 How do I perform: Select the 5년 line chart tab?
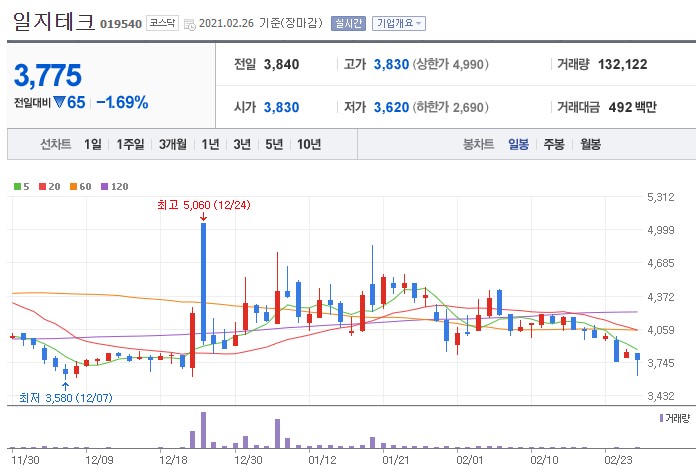coord(274,144)
